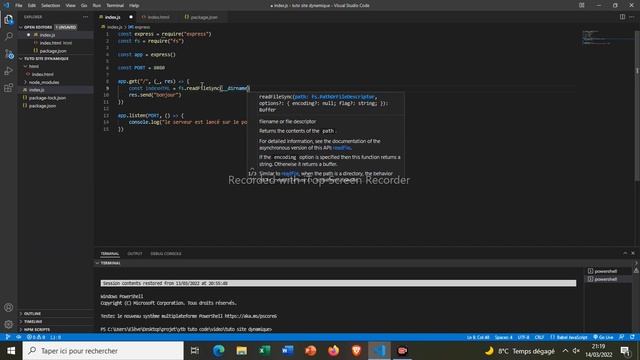Open Brave browser from the taskbar
This screenshot has height=360, width=640.
pyautogui.click(x=356, y=351)
